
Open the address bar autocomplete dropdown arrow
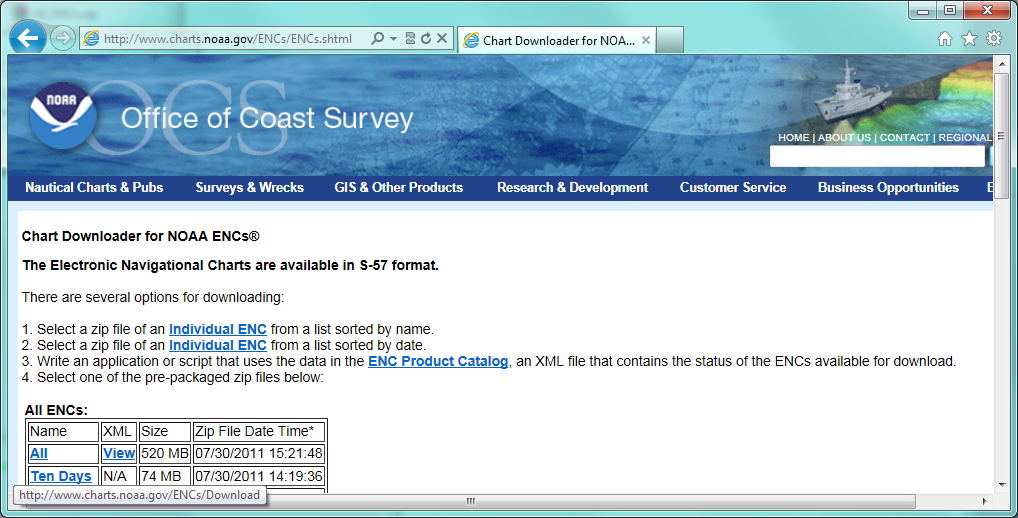(393, 39)
